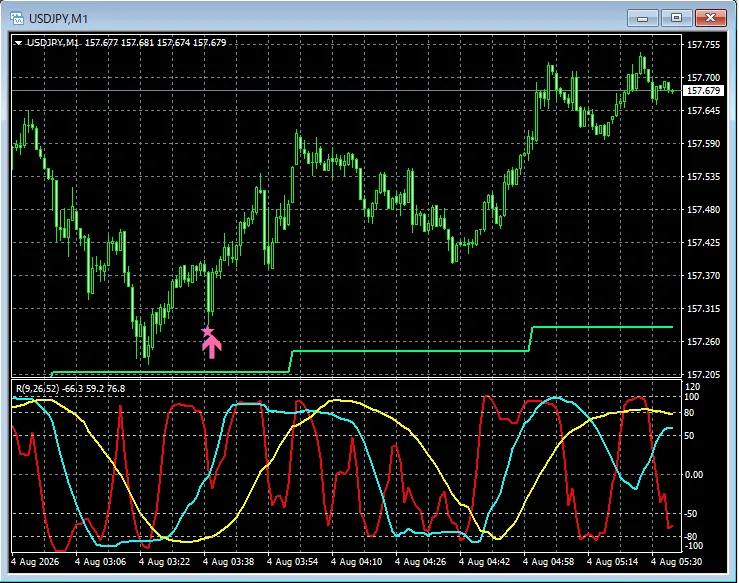Click the 157.425 price scale value
The image size is (739, 583).
pos(704,243)
